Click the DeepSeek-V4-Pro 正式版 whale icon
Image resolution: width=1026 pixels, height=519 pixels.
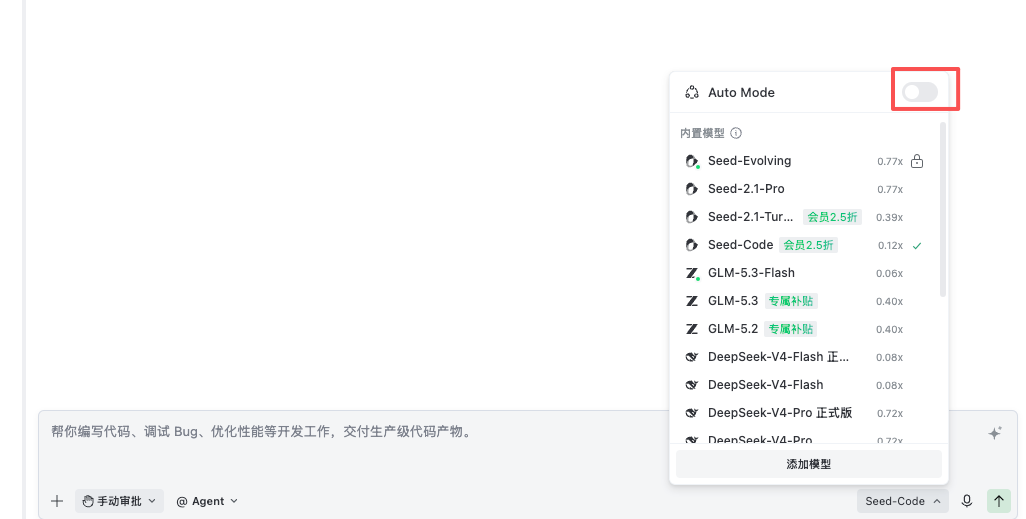tap(692, 413)
